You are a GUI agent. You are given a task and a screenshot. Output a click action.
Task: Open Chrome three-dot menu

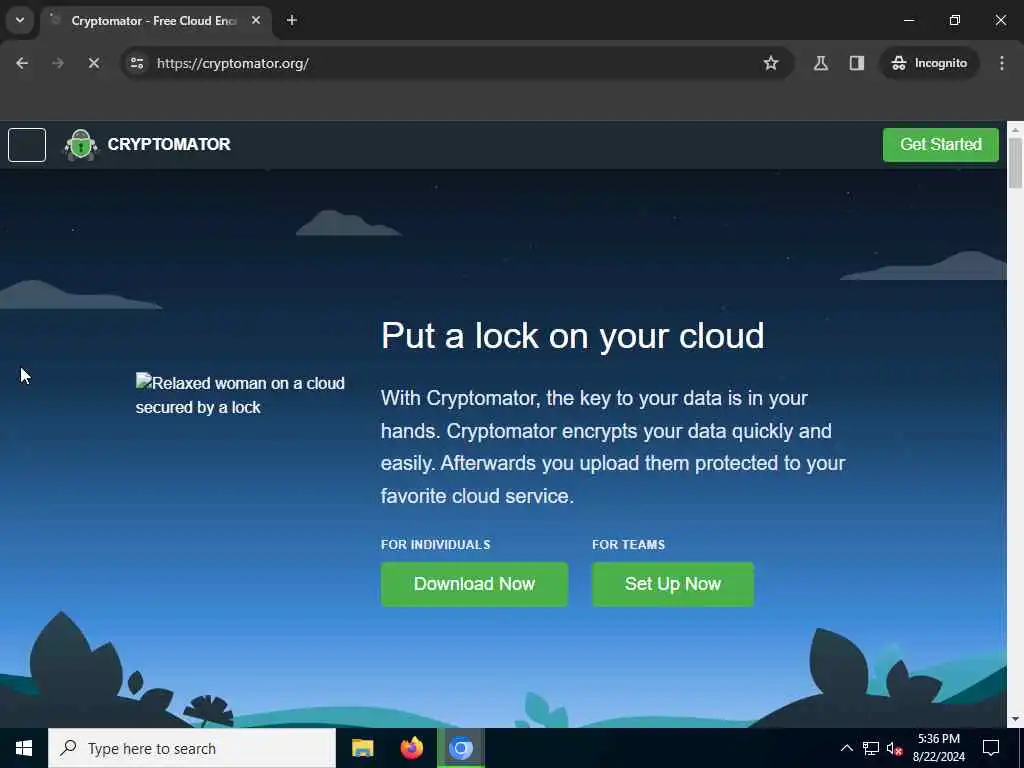pyautogui.click(x=1001, y=63)
